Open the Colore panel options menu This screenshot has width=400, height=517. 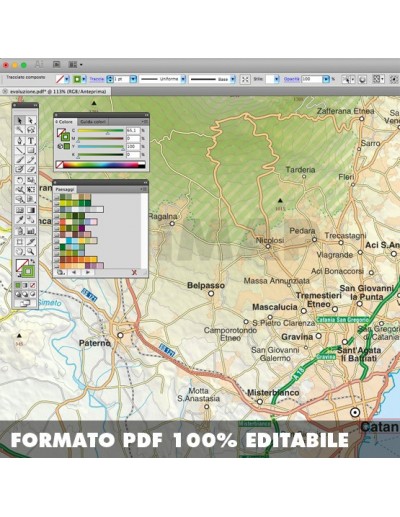click(x=144, y=122)
